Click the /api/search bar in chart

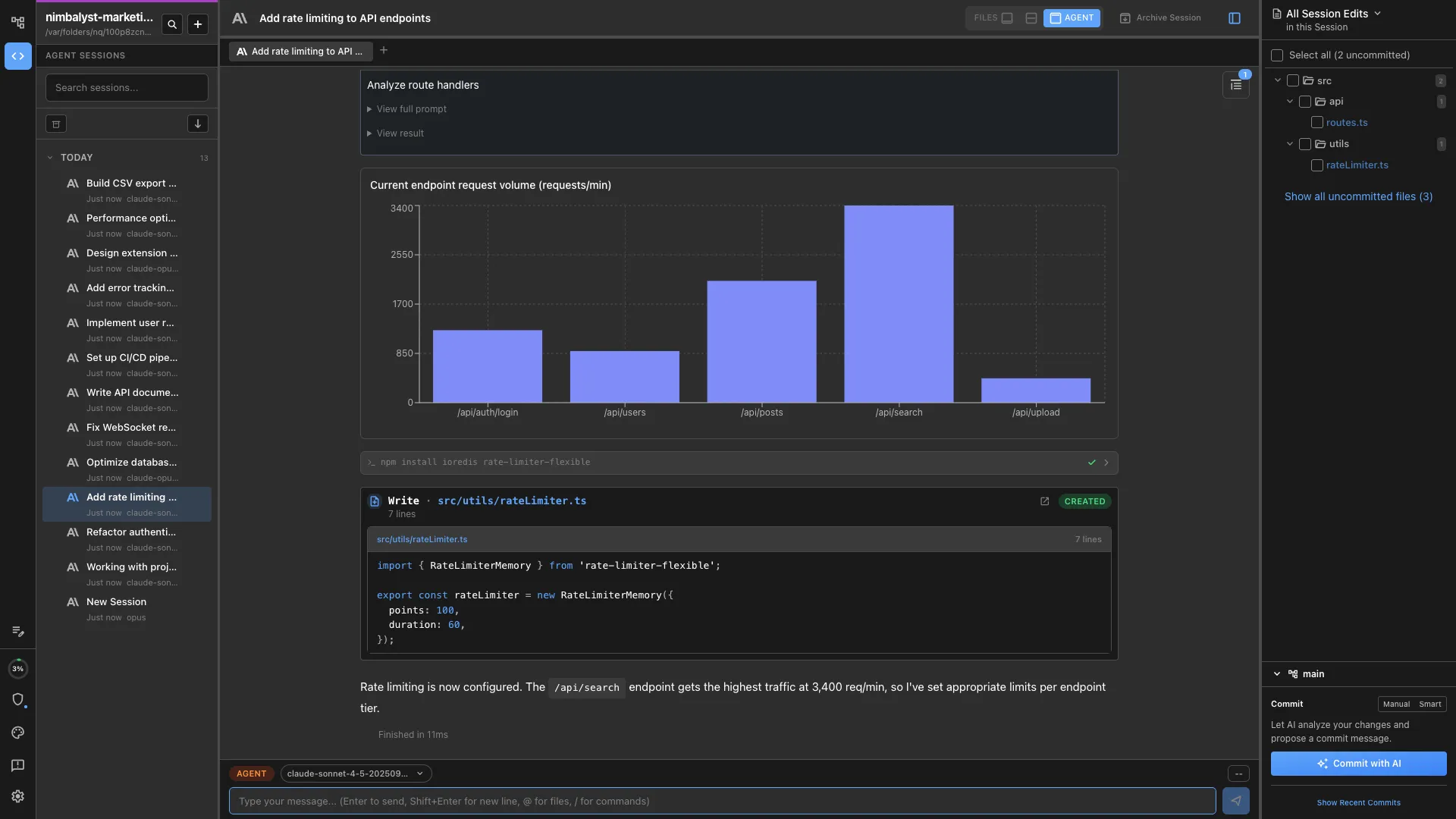[899, 303]
